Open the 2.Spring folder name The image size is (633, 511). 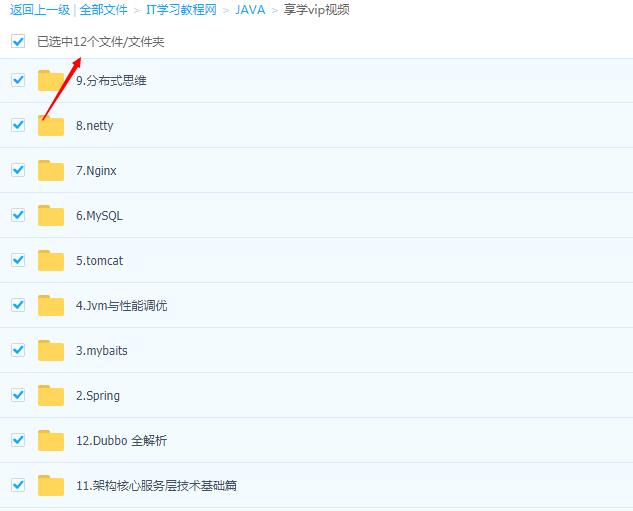[x=98, y=396]
